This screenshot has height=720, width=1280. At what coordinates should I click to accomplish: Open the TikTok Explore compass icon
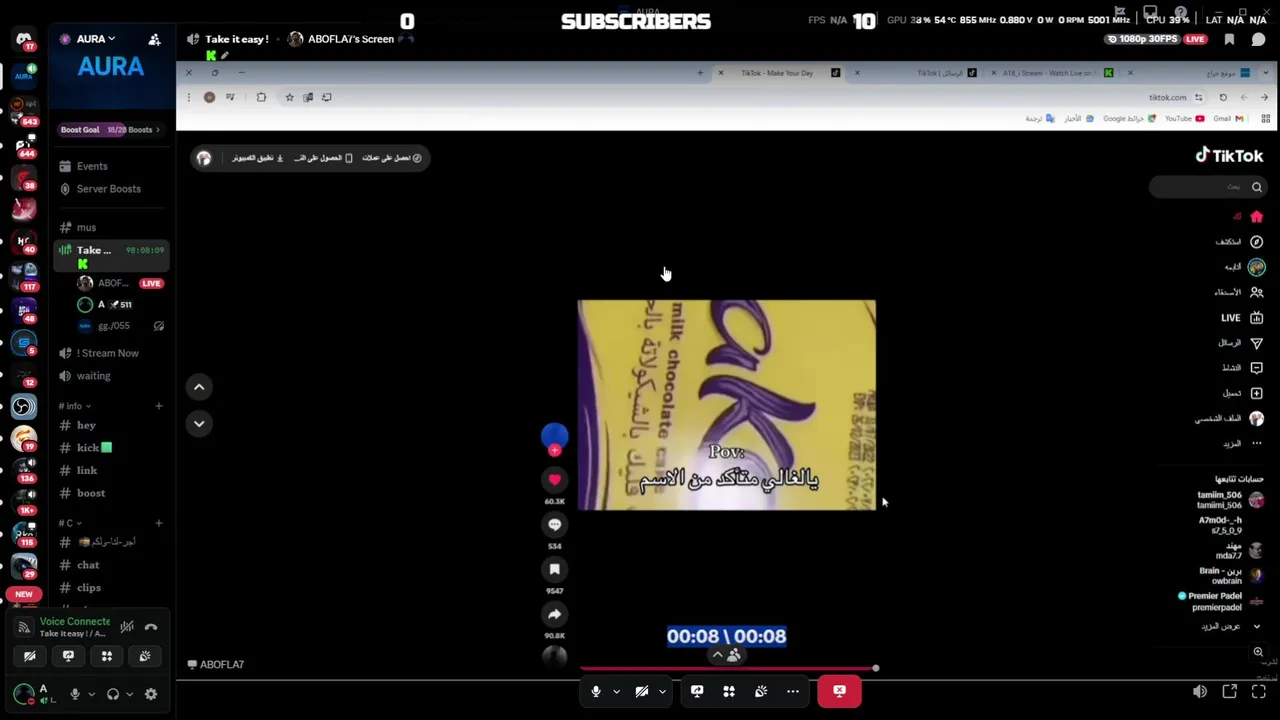coord(1256,242)
